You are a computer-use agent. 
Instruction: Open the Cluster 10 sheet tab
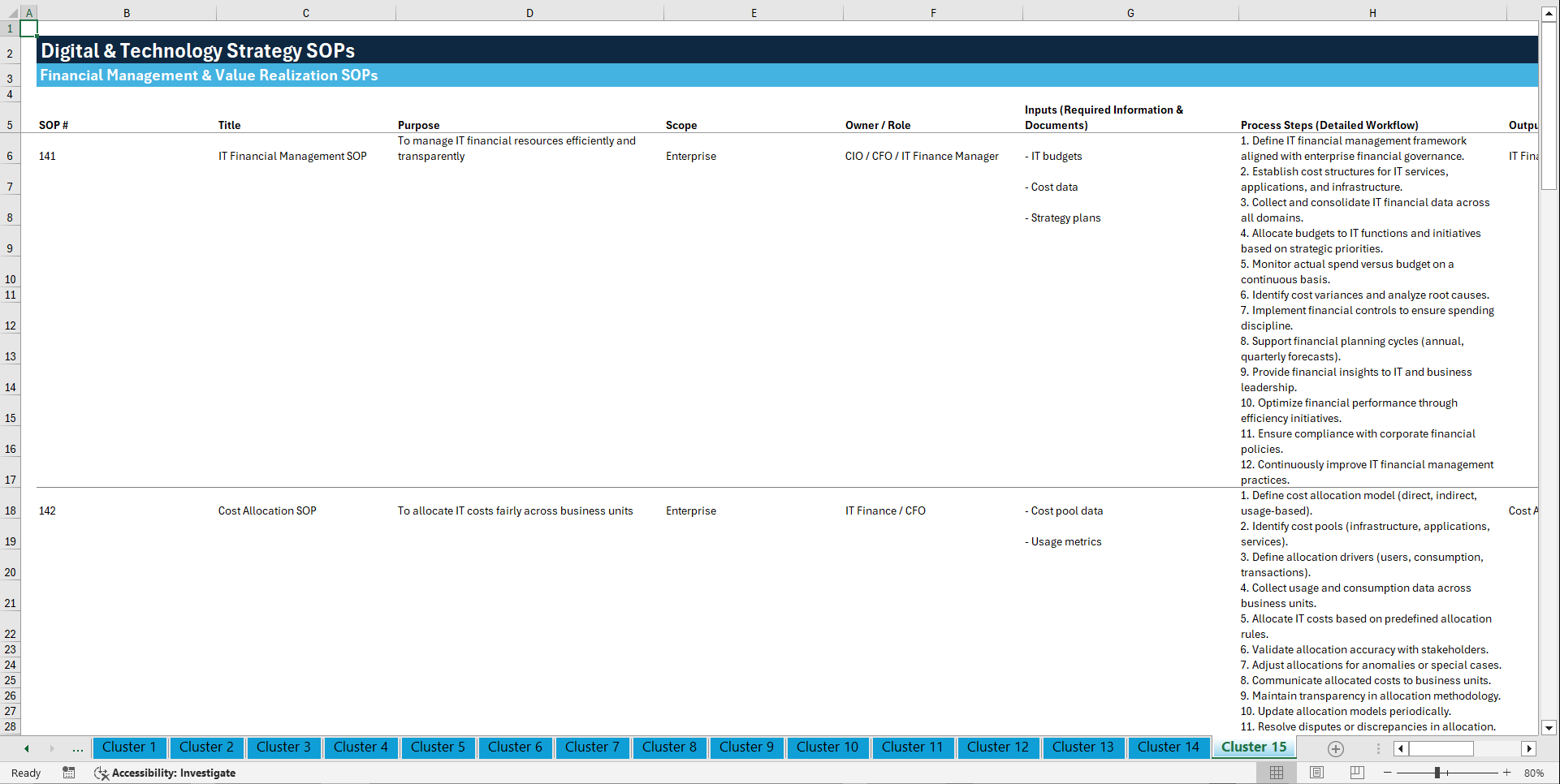[x=828, y=747]
